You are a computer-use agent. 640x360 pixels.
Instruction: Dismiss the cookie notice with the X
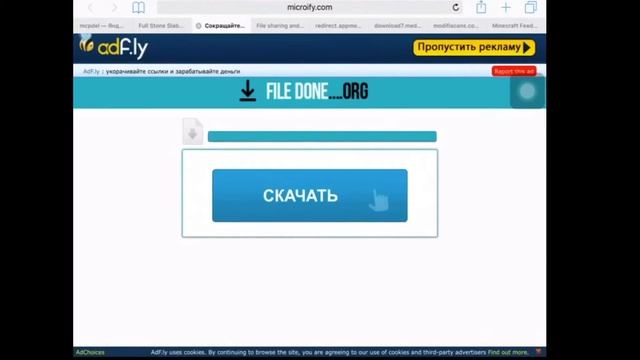tap(538, 352)
